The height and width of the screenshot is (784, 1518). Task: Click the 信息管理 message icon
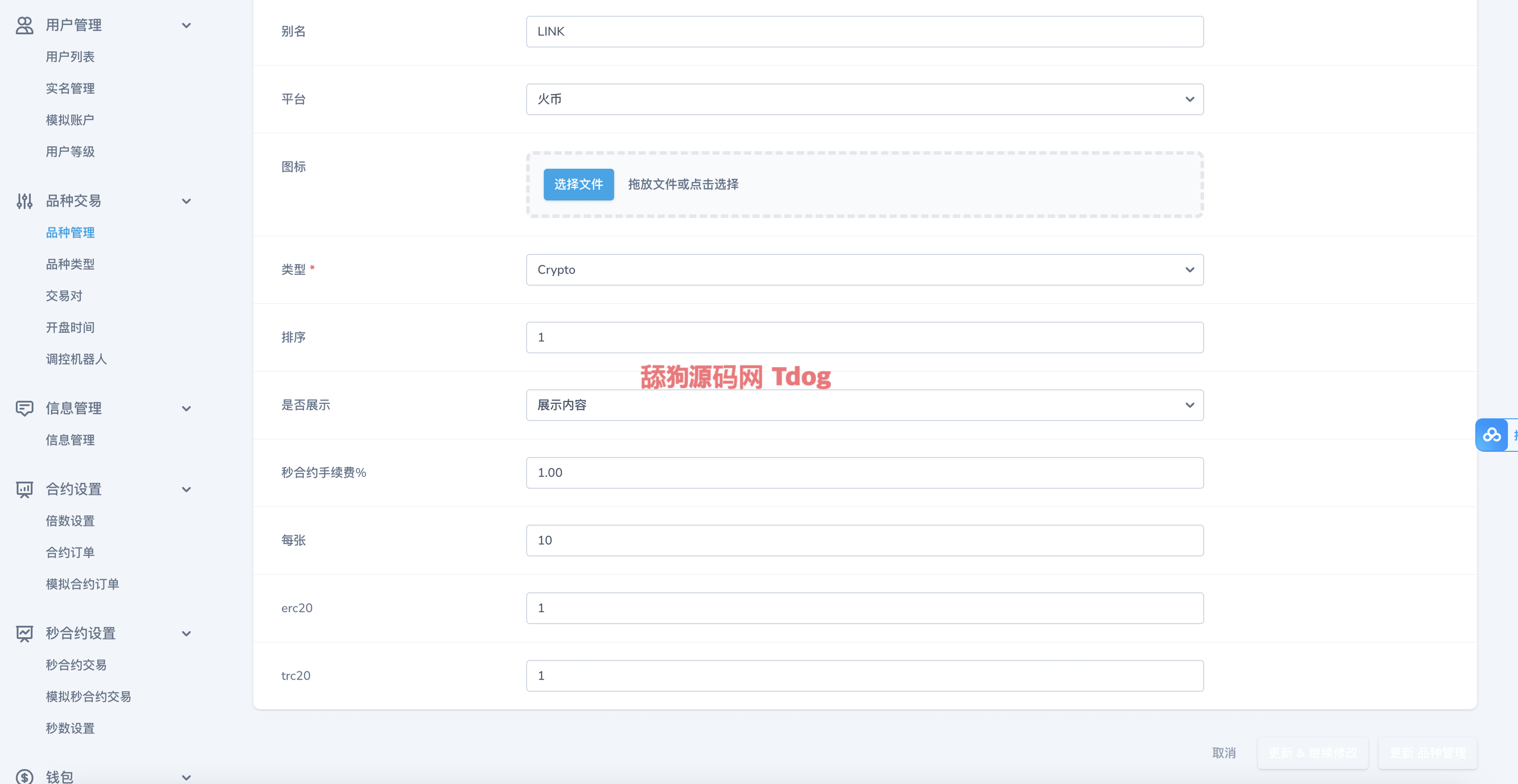[24, 408]
